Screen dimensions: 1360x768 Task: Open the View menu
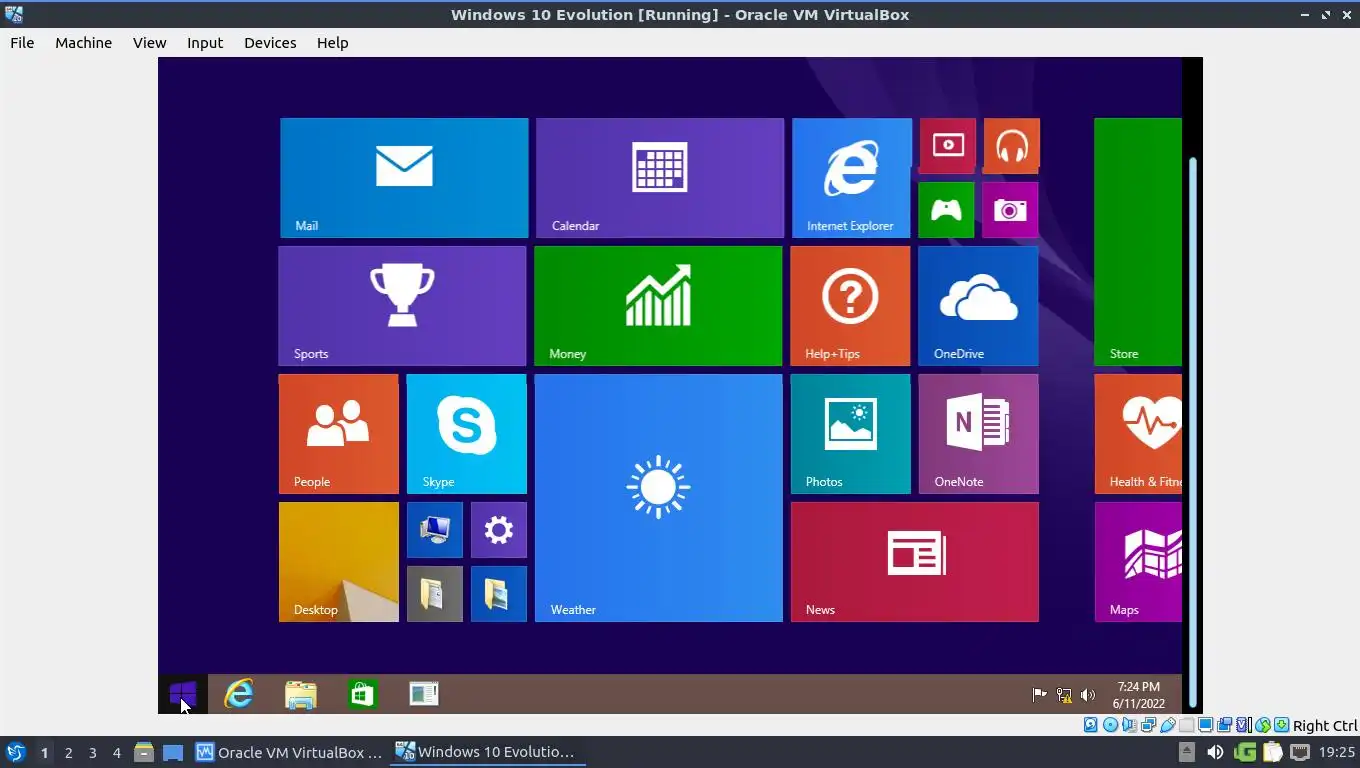point(149,42)
